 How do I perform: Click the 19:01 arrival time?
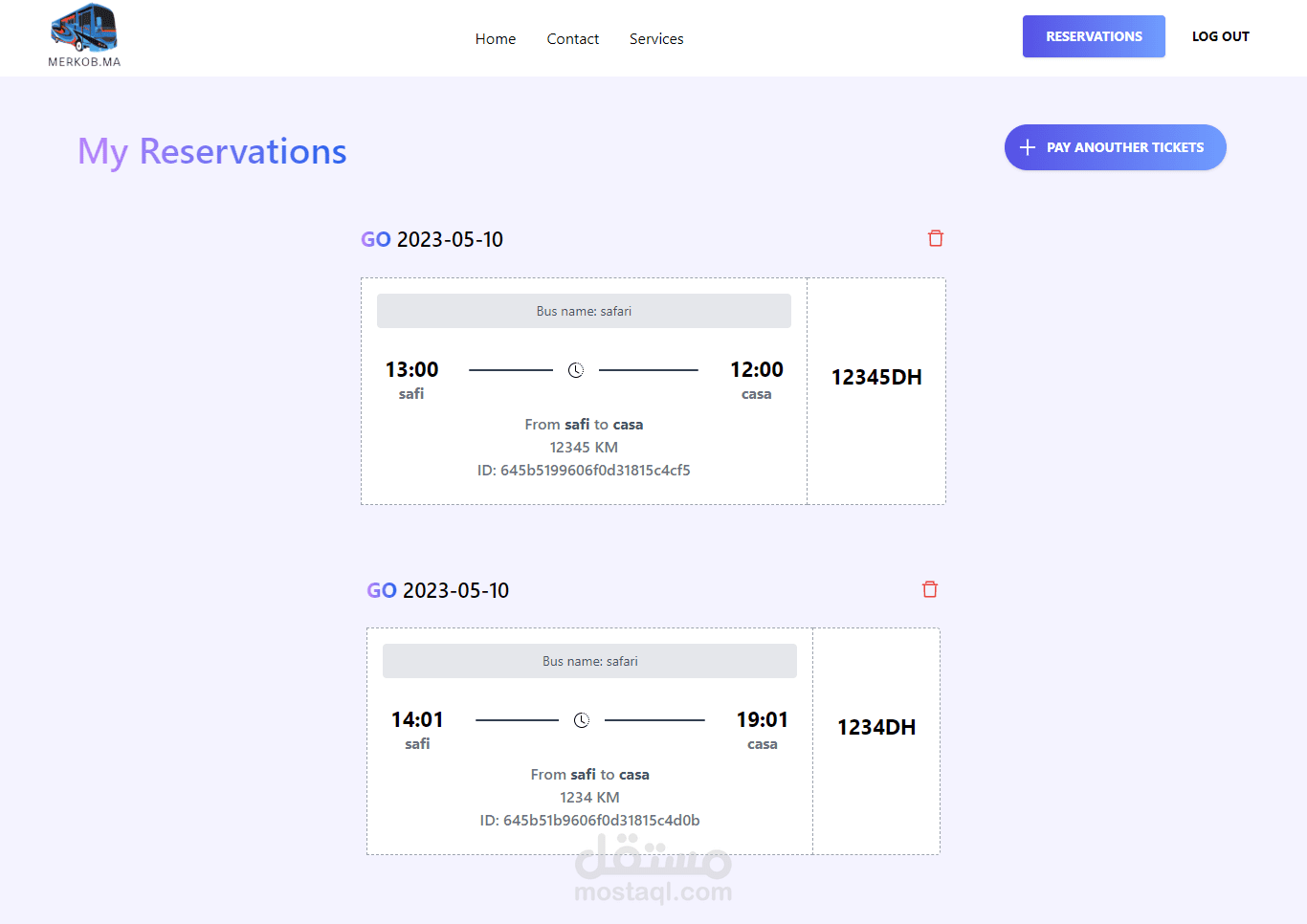(x=763, y=719)
